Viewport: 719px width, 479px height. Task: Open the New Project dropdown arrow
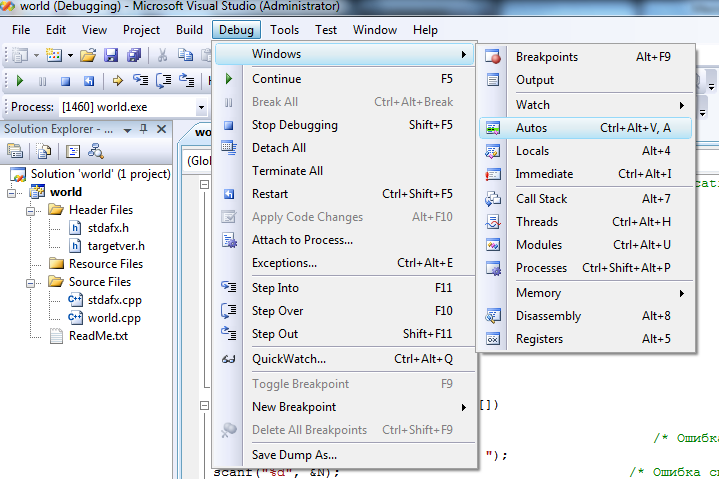pyautogui.click(x=36, y=56)
